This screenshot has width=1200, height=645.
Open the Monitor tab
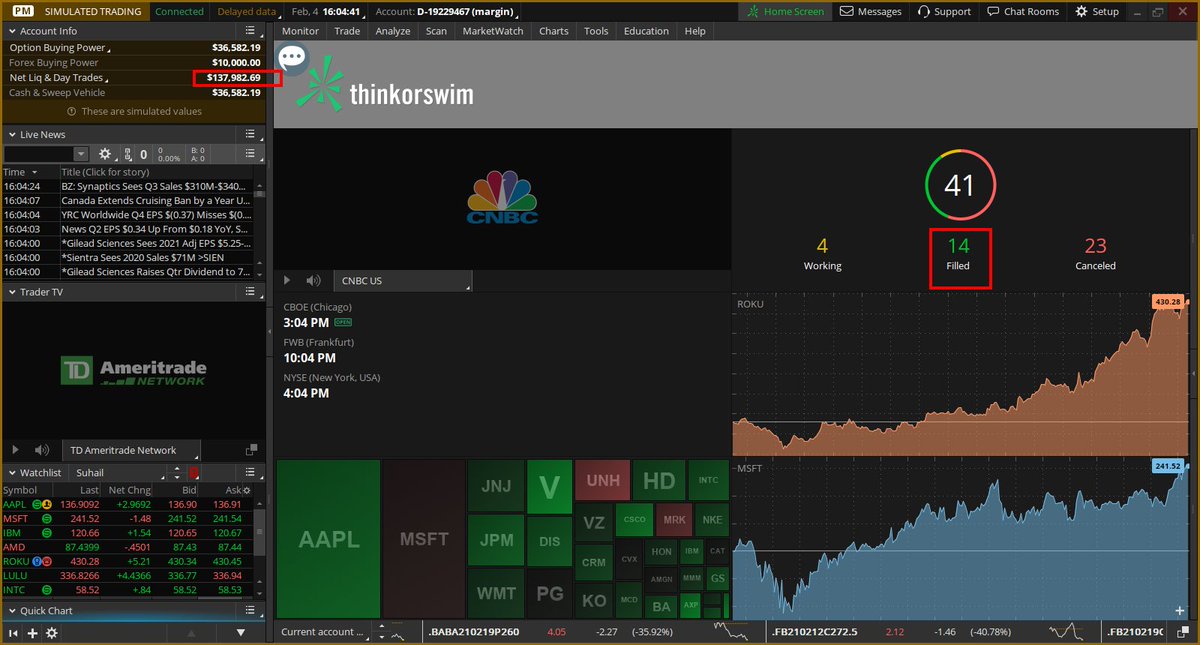(300, 31)
